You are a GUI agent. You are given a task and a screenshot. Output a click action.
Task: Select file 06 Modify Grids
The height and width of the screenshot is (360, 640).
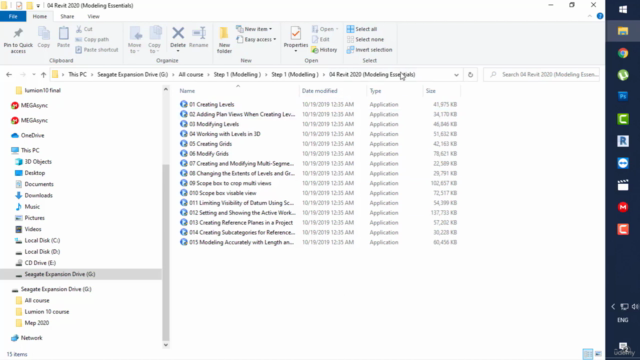209,153
